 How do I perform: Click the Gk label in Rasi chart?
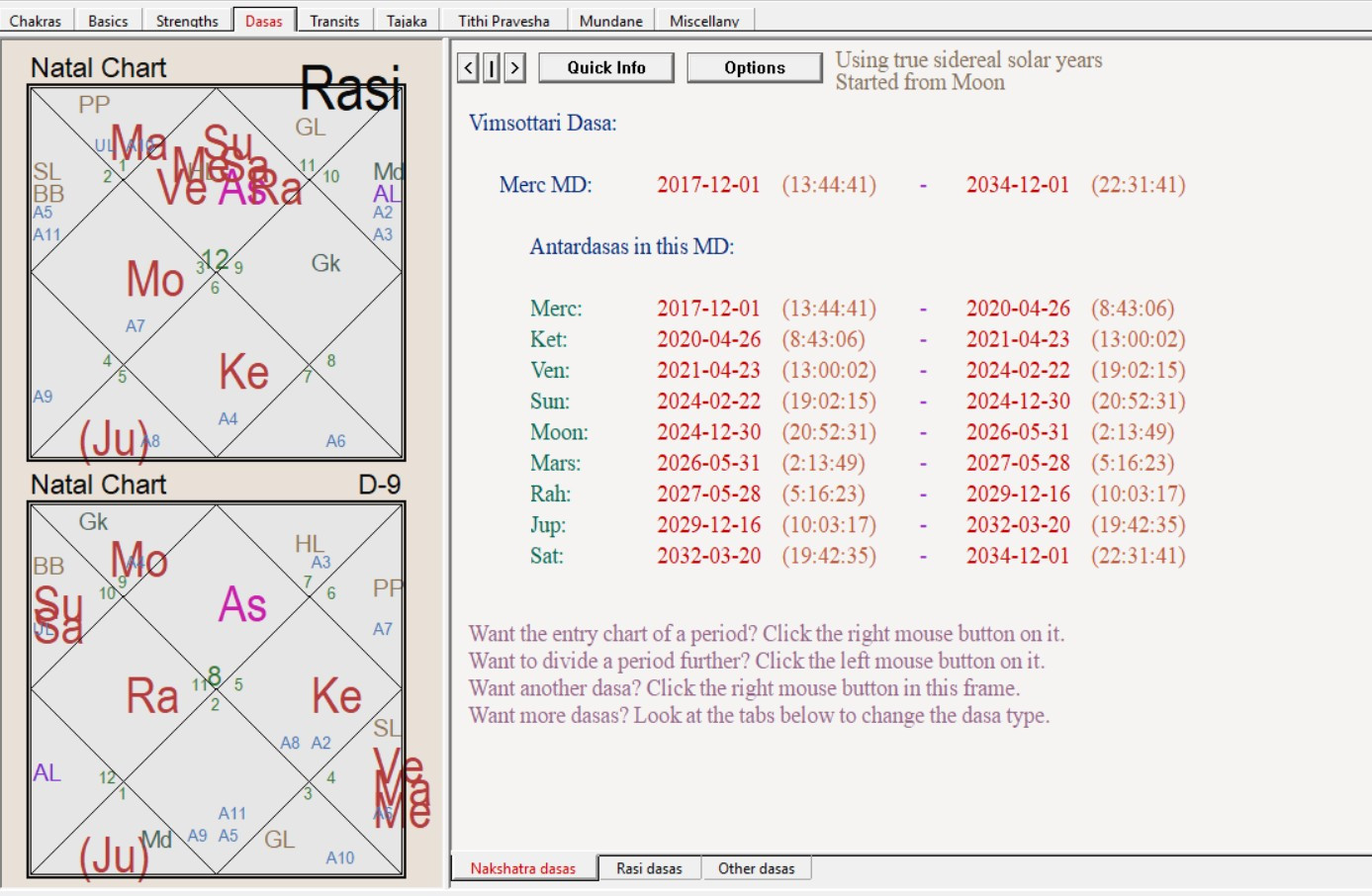(325, 263)
